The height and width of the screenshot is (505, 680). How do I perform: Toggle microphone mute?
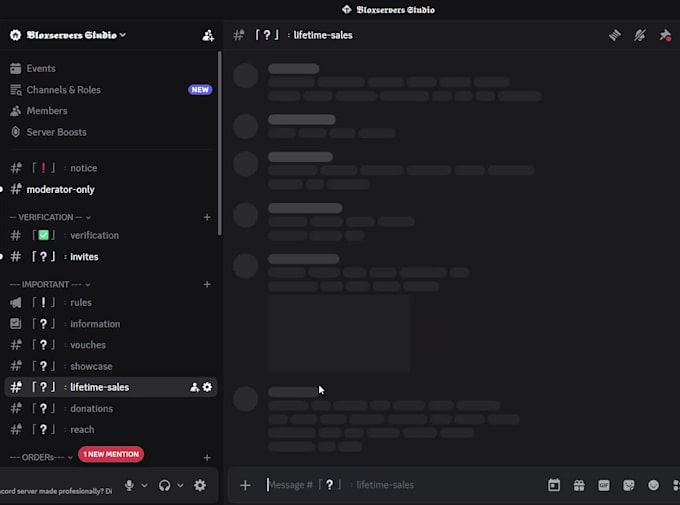[x=129, y=485]
